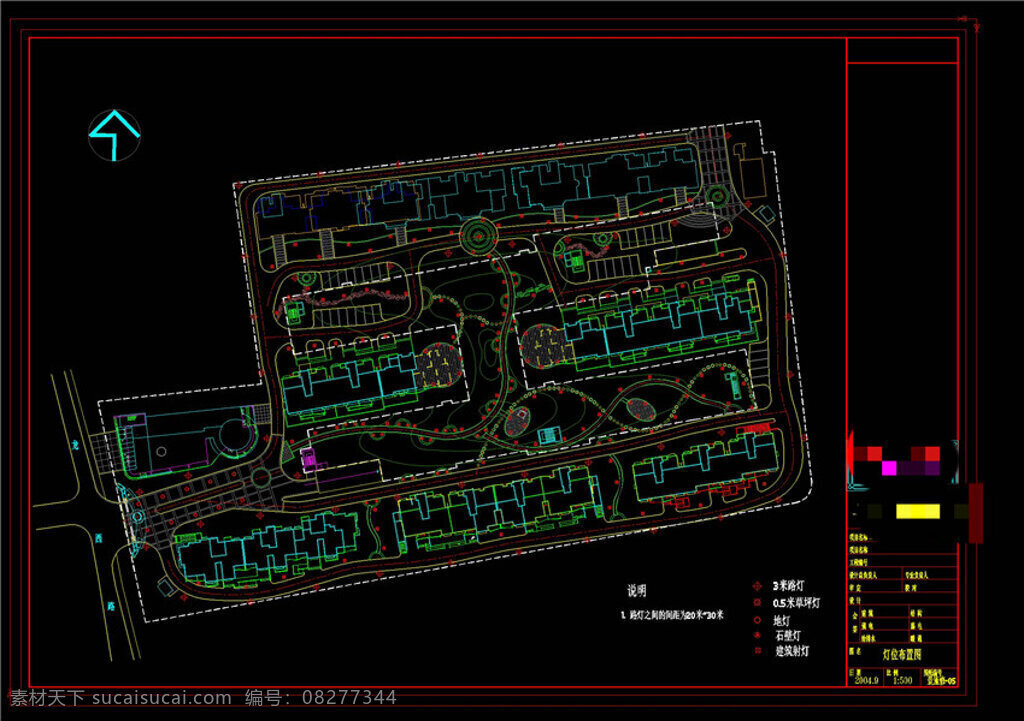Click the 0.5米草坪灯 legend label
Viewport: 1024px width, 721px height.
pos(796,603)
